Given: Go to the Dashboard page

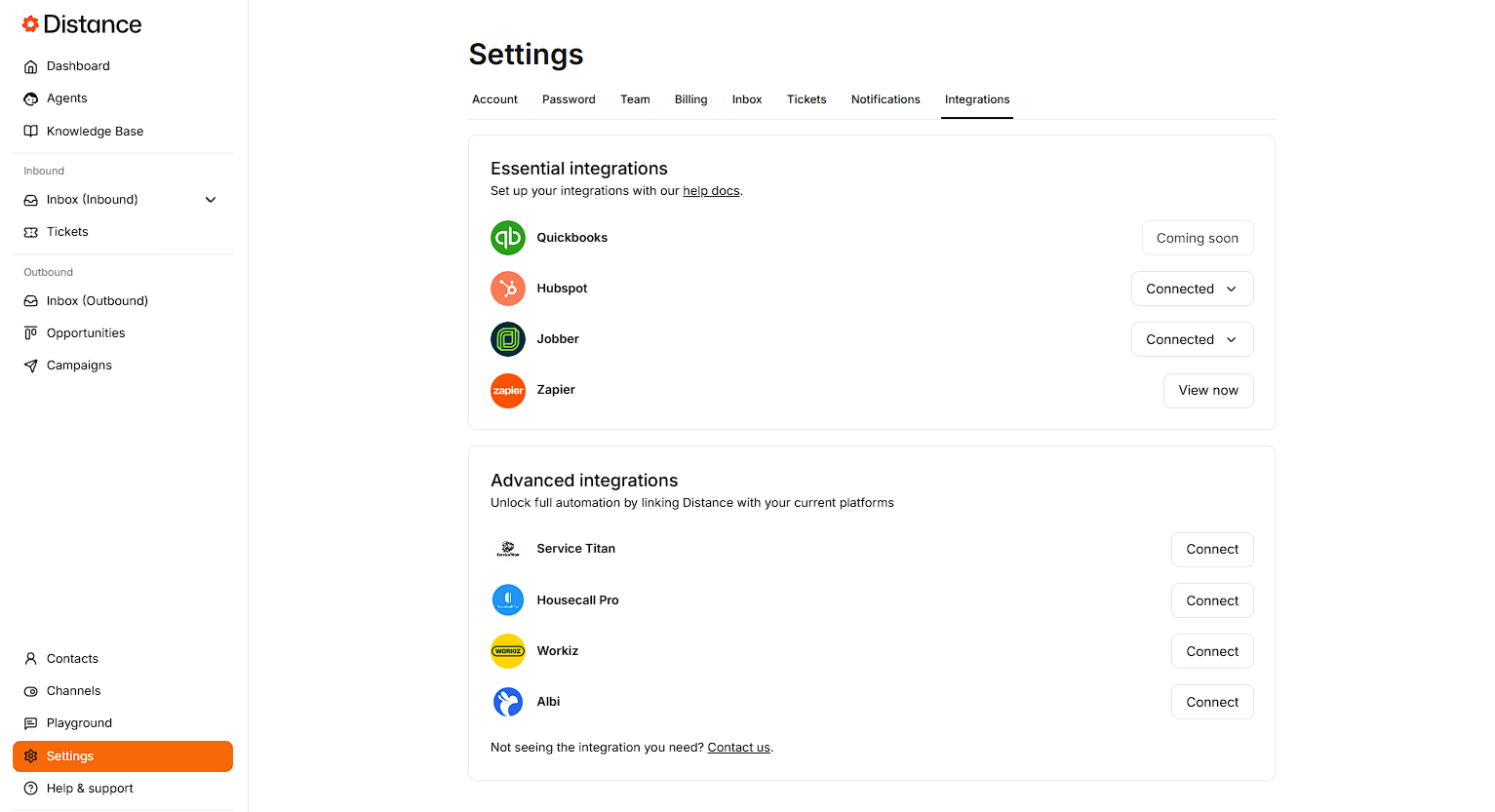Looking at the screenshot, I should pyautogui.click(x=78, y=66).
